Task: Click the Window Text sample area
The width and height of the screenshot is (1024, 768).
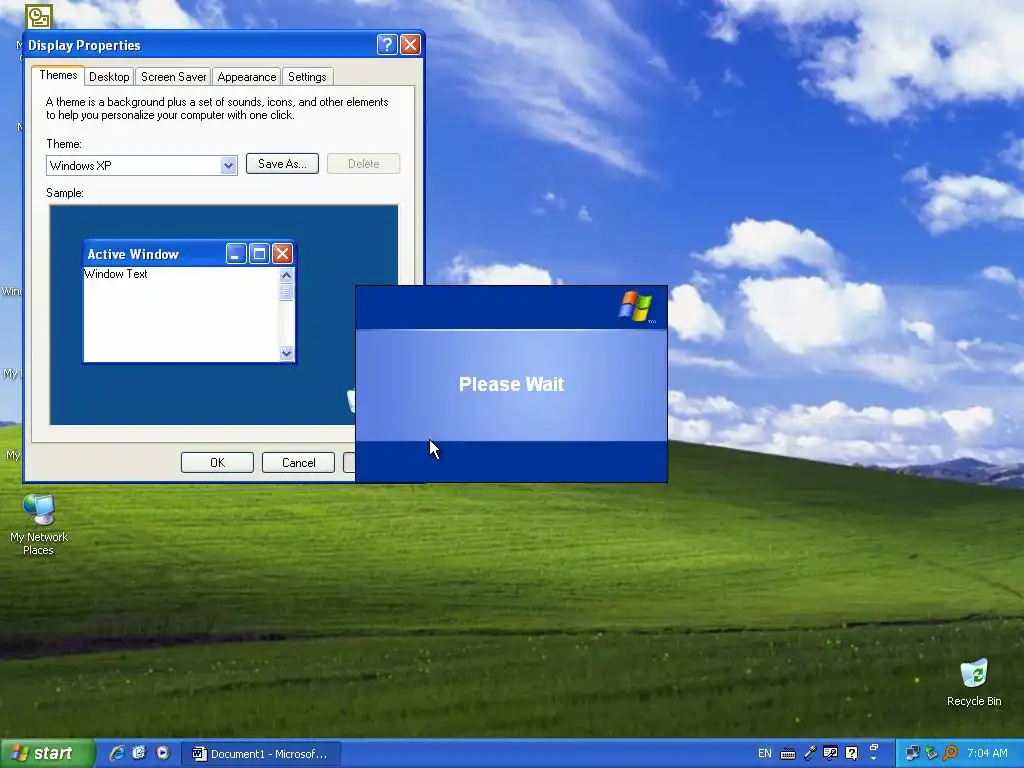Action: [x=116, y=274]
